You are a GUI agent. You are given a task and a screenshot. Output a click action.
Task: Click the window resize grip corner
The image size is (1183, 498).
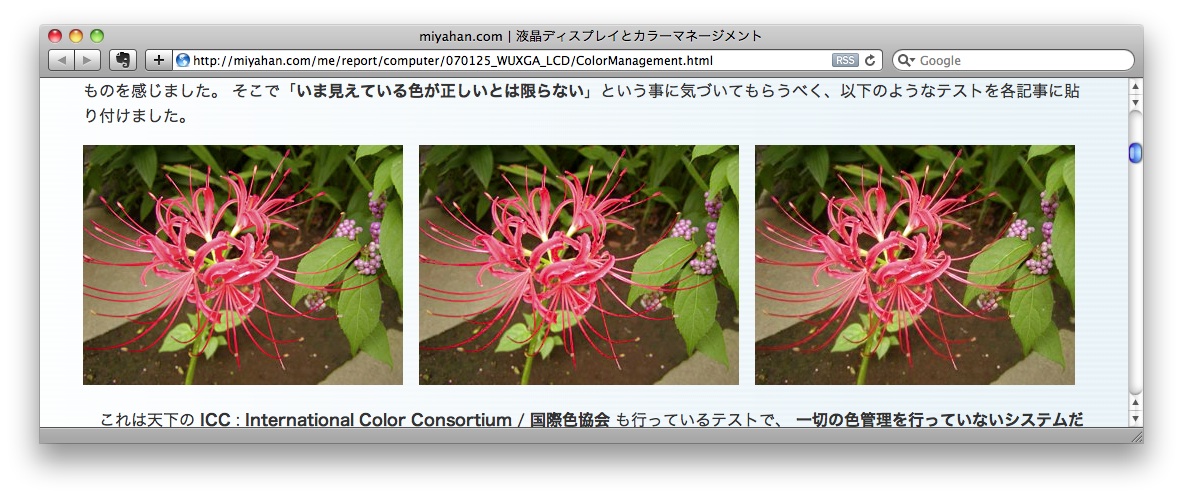click(1136, 436)
